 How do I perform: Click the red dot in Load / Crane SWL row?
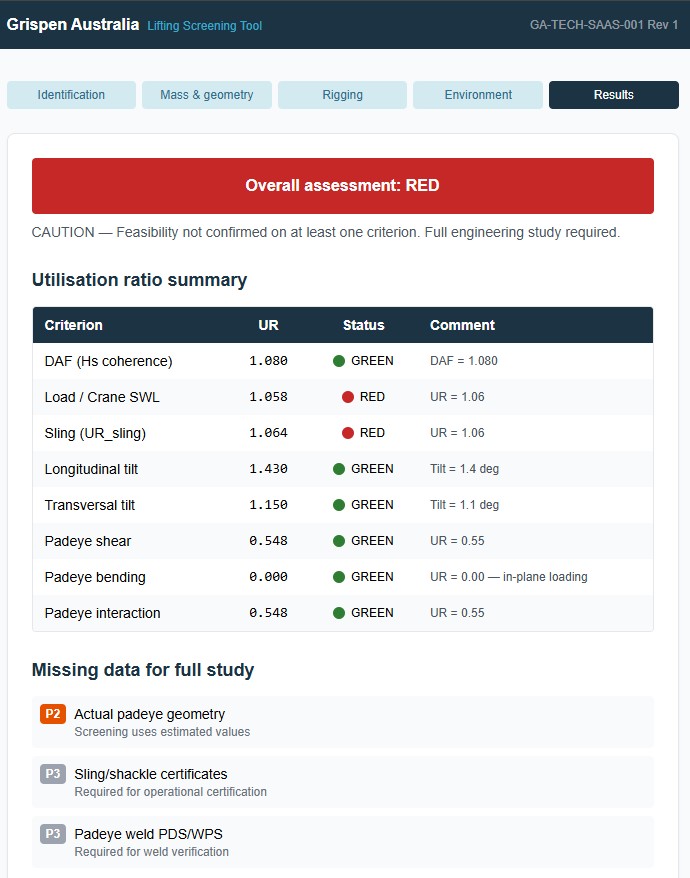click(x=348, y=397)
